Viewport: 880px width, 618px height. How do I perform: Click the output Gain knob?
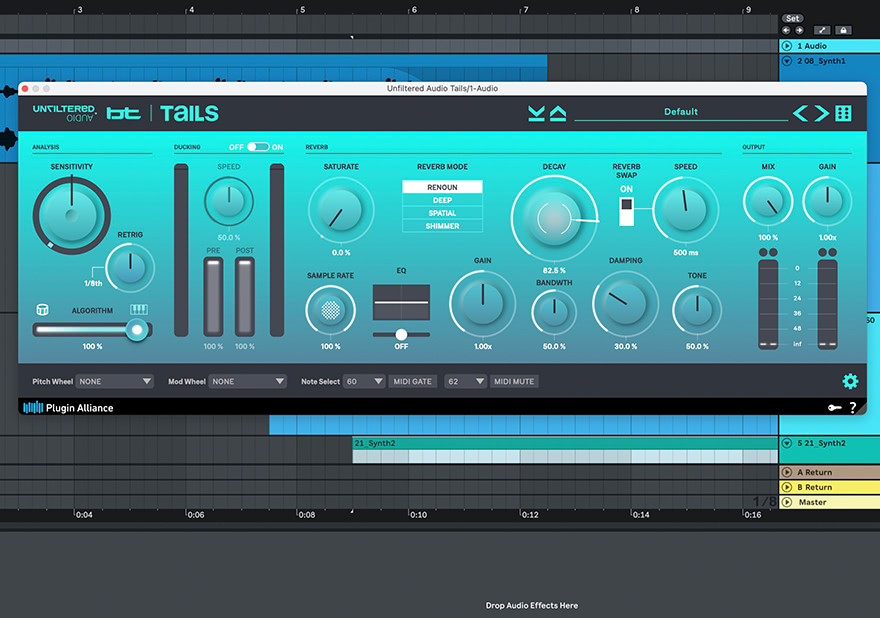click(x=827, y=201)
